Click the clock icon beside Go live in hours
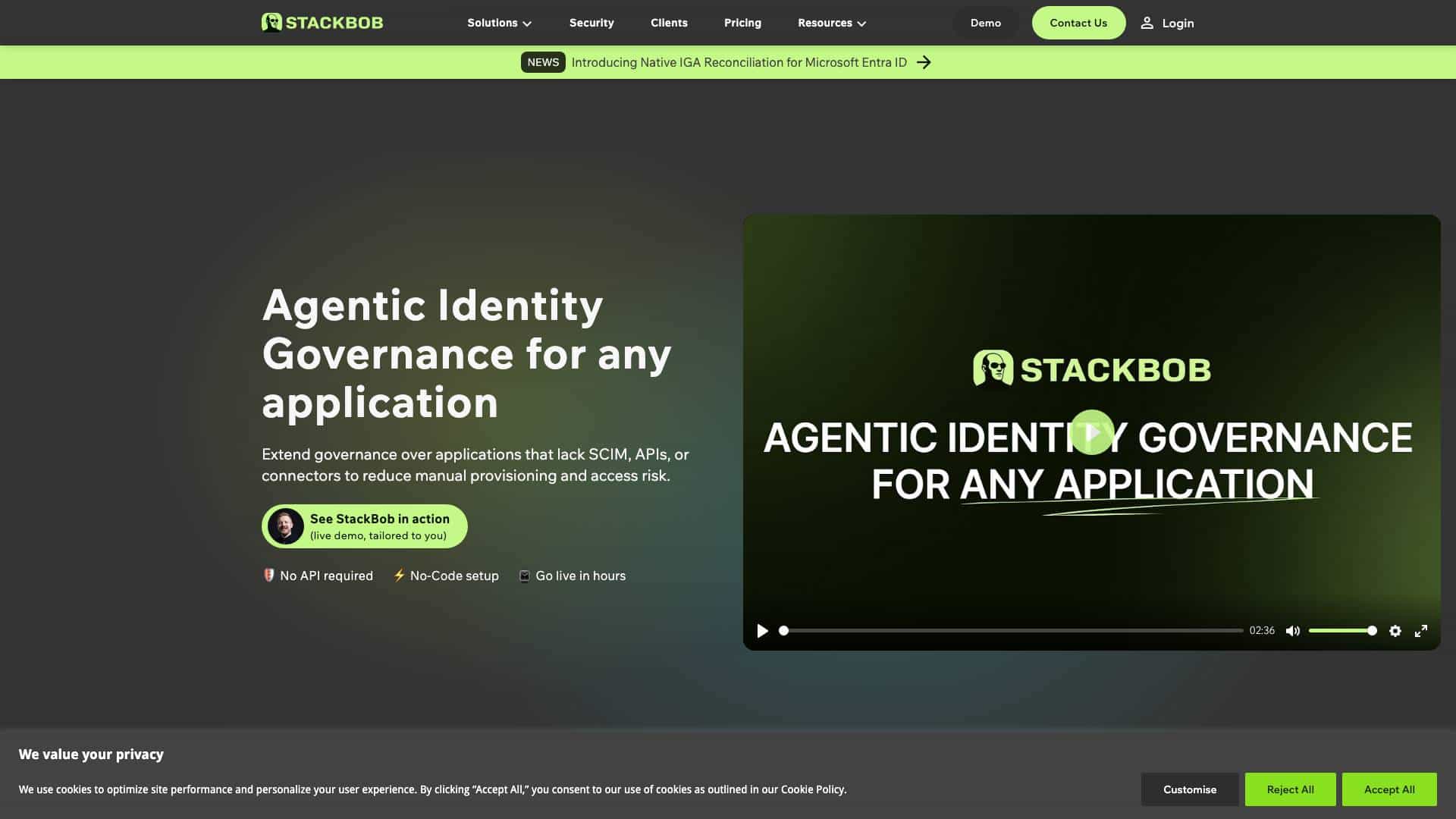Image resolution: width=1456 pixels, height=819 pixels. point(524,576)
